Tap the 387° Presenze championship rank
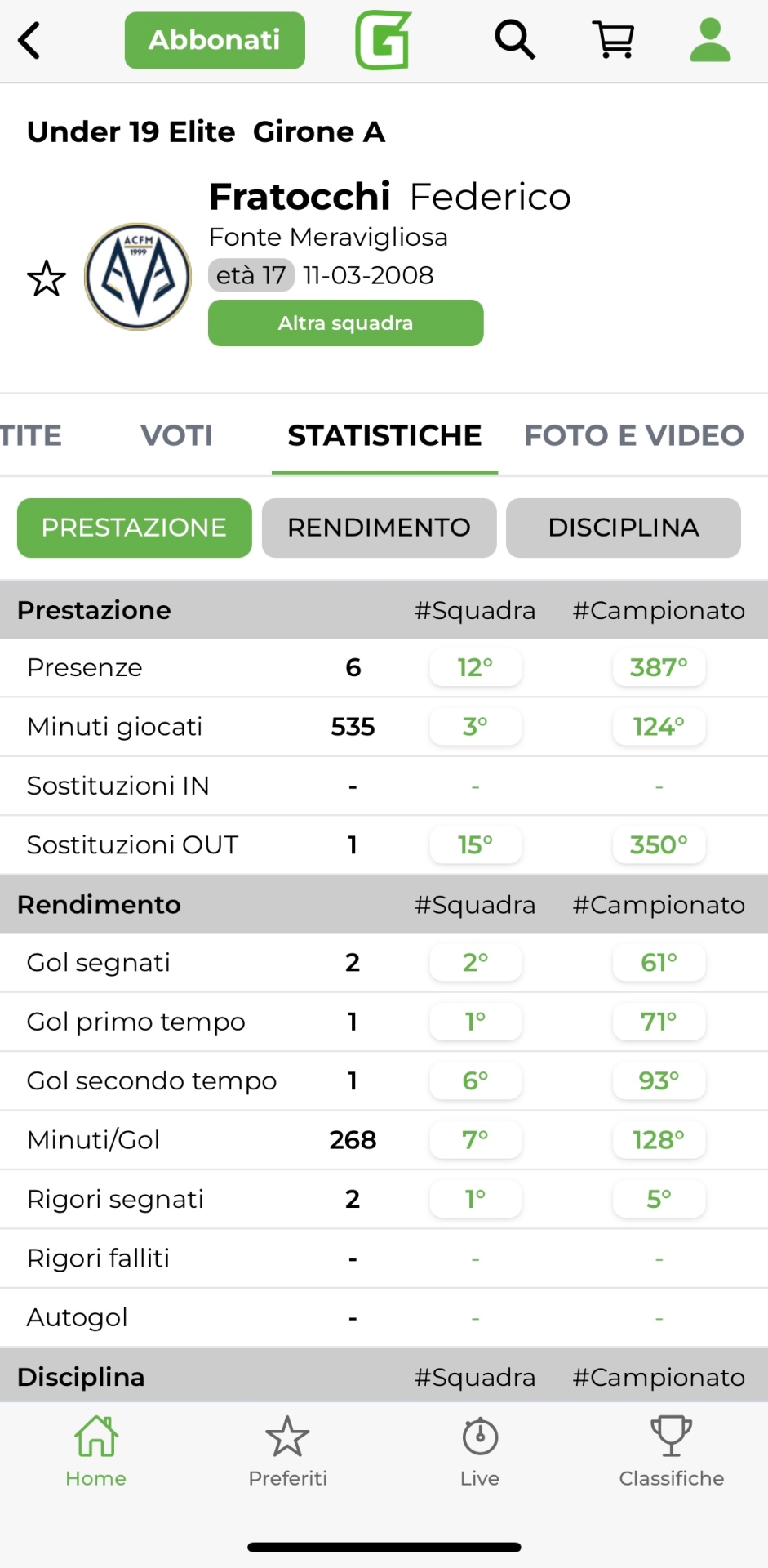The image size is (768, 1568). click(x=659, y=668)
